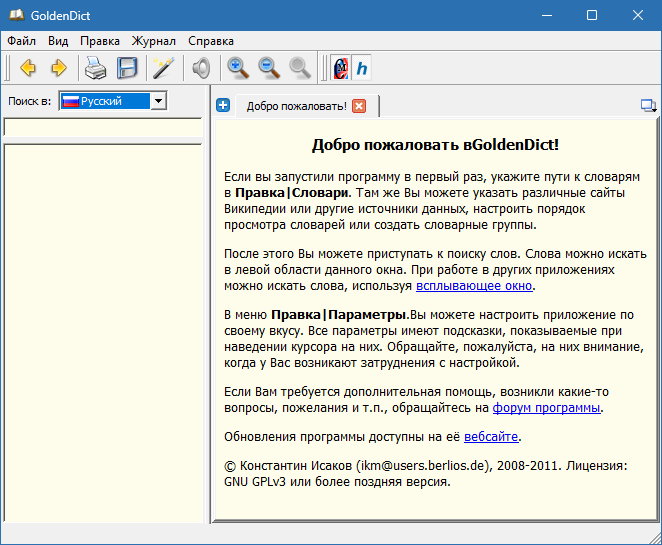Expand the 'Русский' group dropdown arrow
Screen dimensions: 662x545
pos(158,101)
